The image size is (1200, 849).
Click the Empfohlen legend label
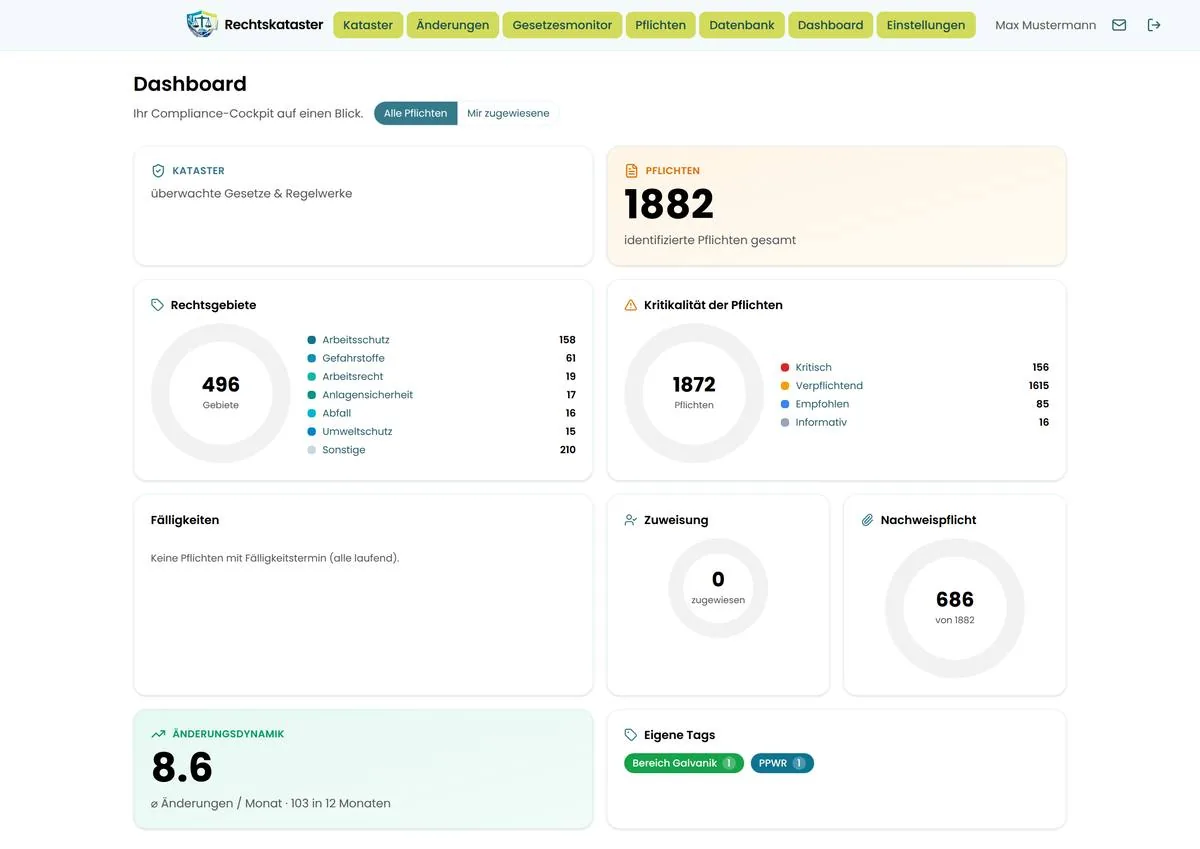coord(822,404)
